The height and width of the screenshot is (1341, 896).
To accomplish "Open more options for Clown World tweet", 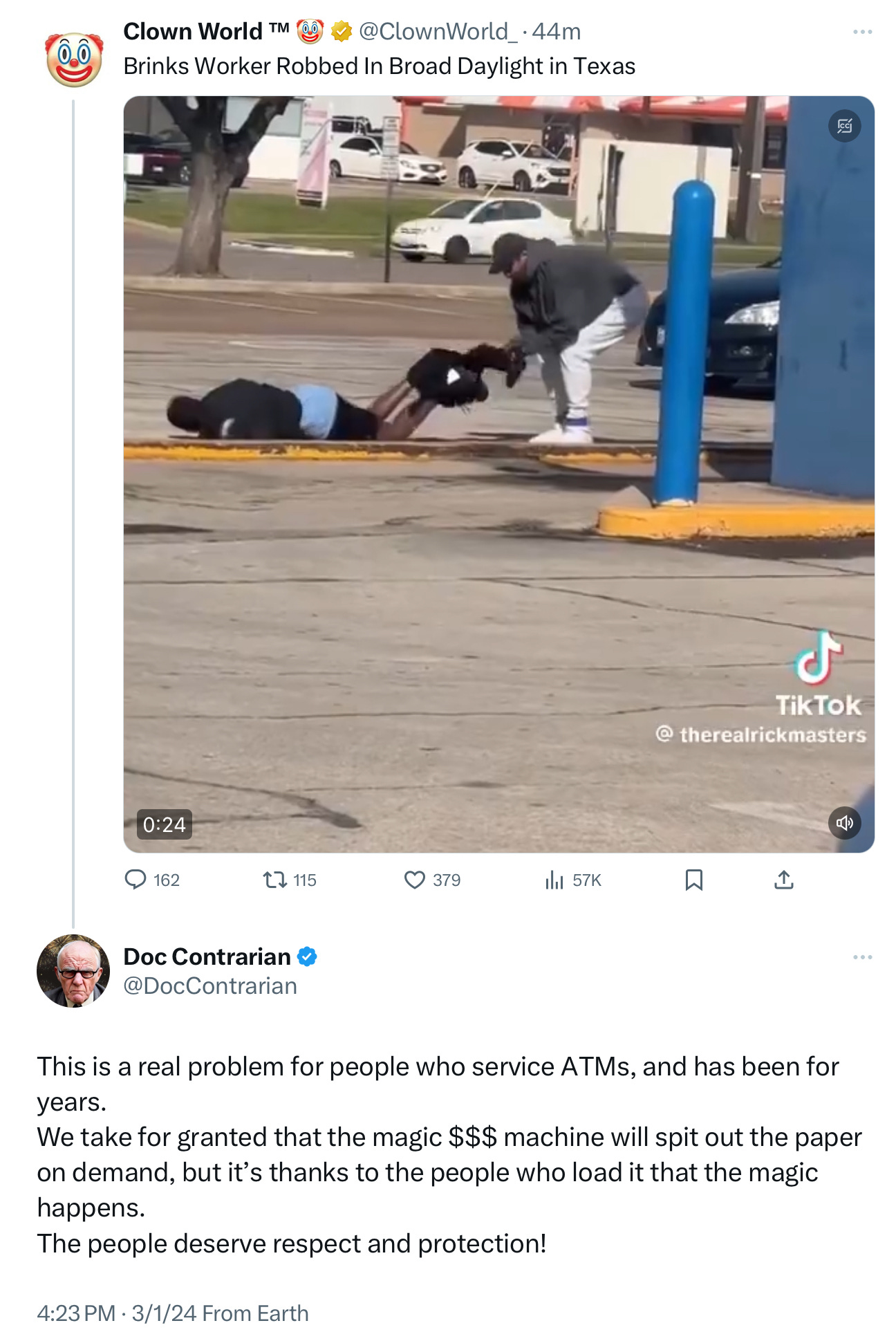I will [862, 32].
